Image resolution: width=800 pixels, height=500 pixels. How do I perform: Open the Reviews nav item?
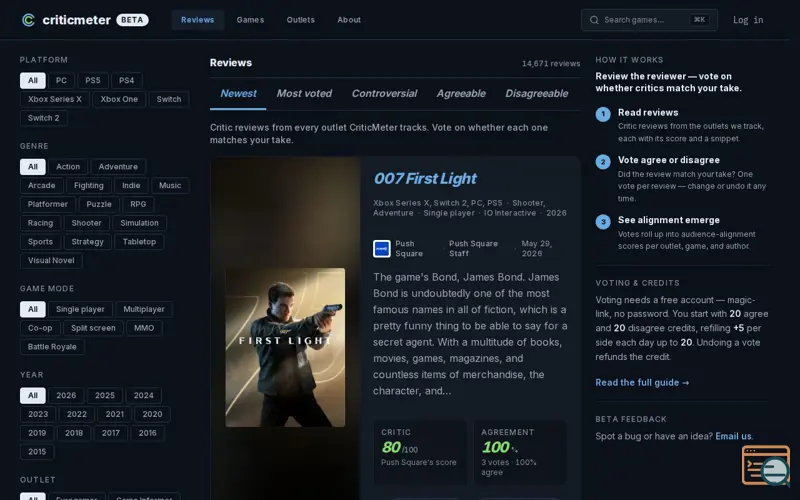click(197, 20)
